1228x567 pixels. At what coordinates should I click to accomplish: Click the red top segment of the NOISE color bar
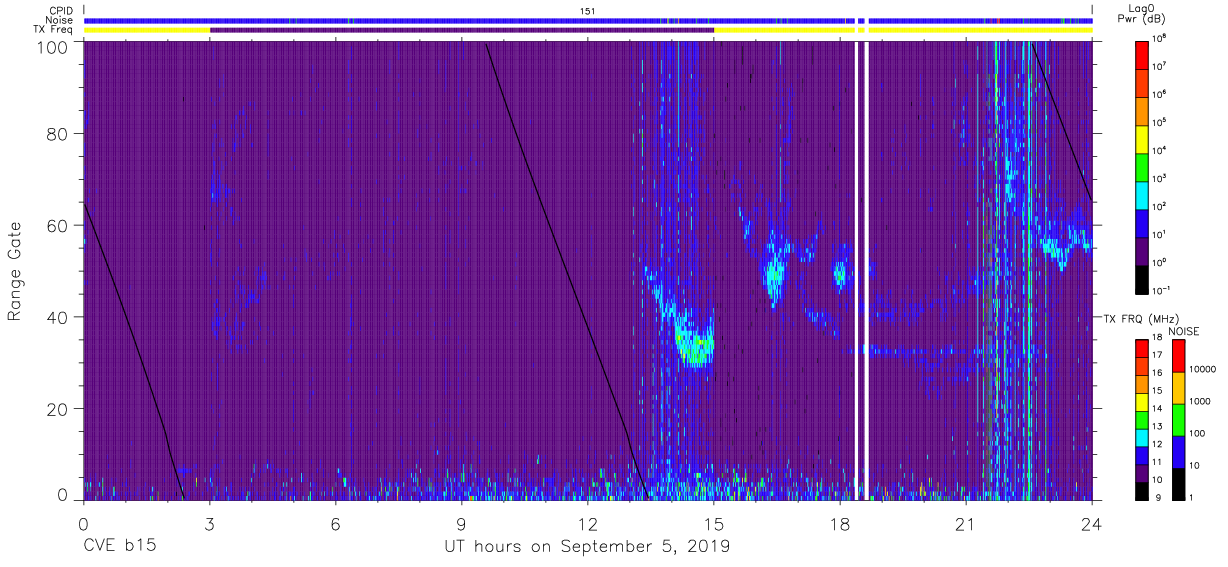(1178, 355)
